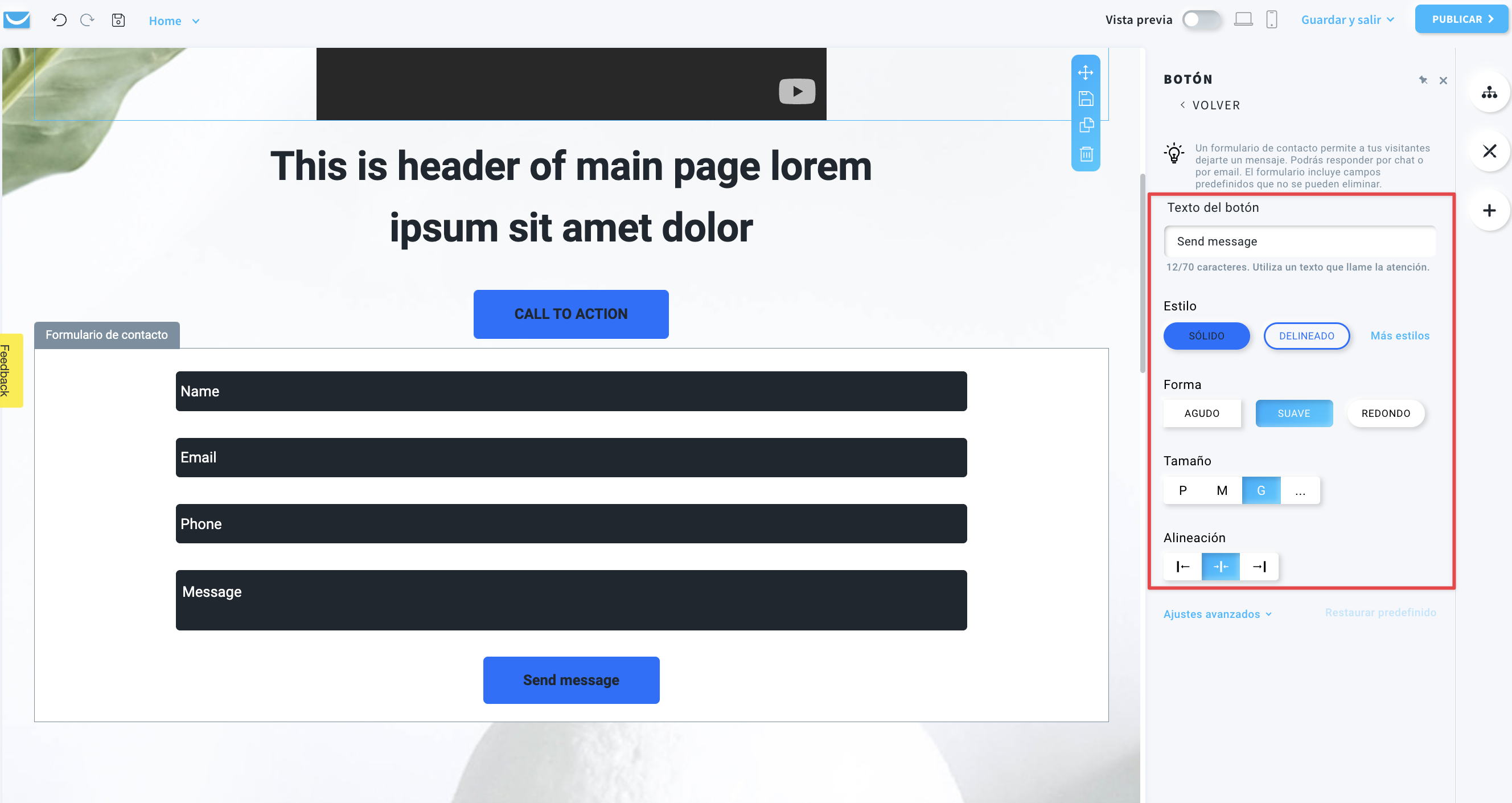Click Guardar y salir dropdown arrow
Viewport: 1512px width, 803px height.
[1391, 18]
